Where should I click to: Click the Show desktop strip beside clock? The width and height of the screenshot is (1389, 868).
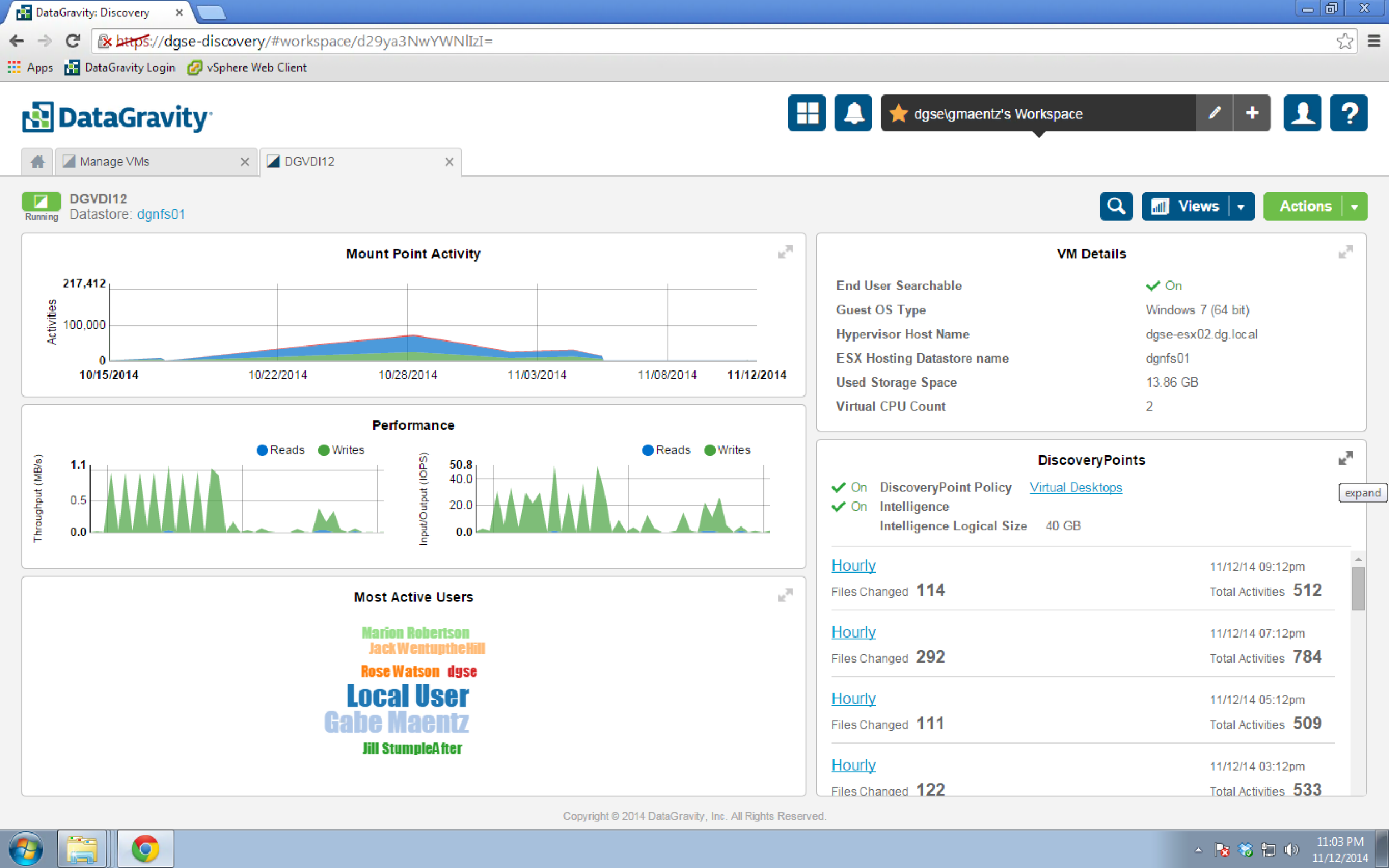click(x=1382, y=849)
